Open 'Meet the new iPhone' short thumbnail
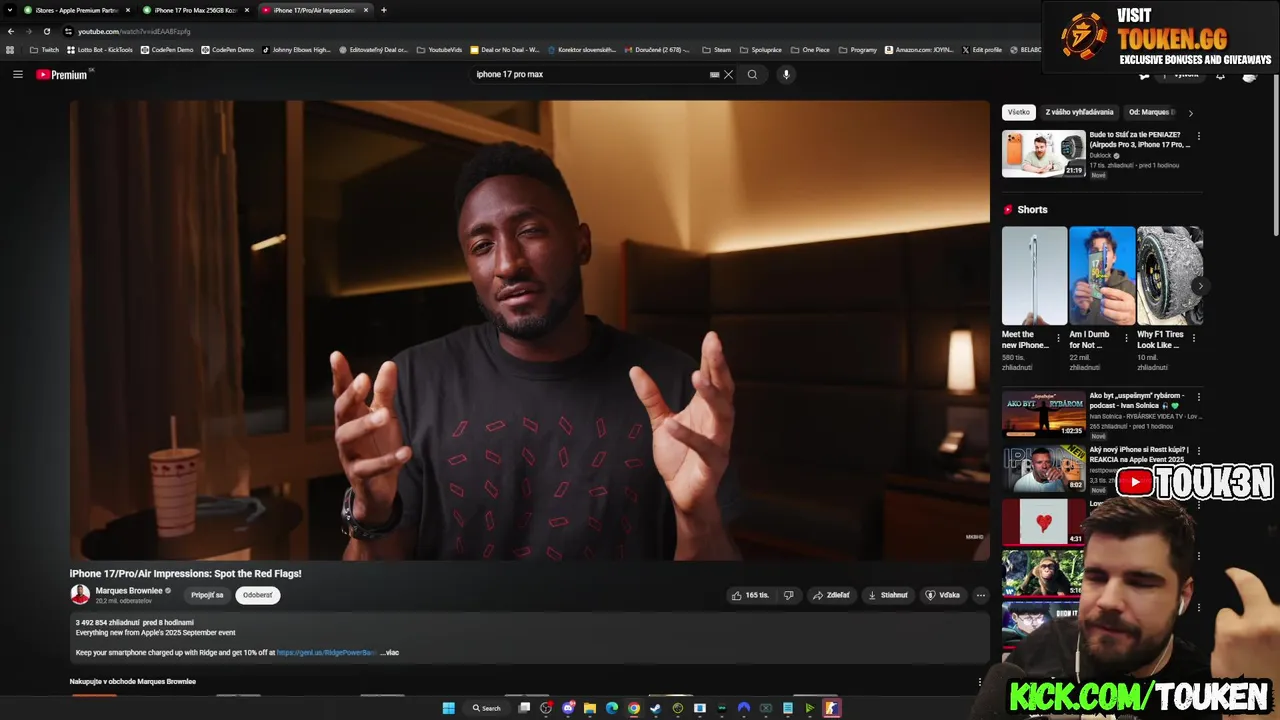 (x=1035, y=275)
